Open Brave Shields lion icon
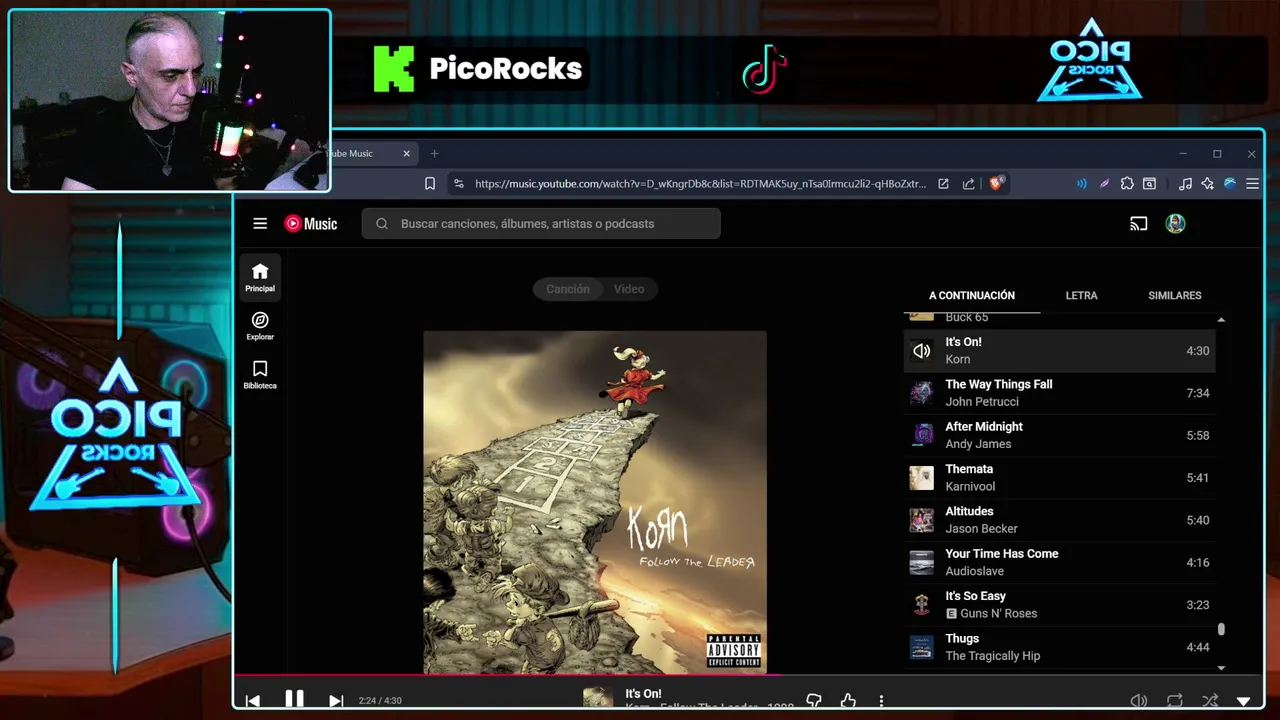The width and height of the screenshot is (1280, 720). point(996,184)
